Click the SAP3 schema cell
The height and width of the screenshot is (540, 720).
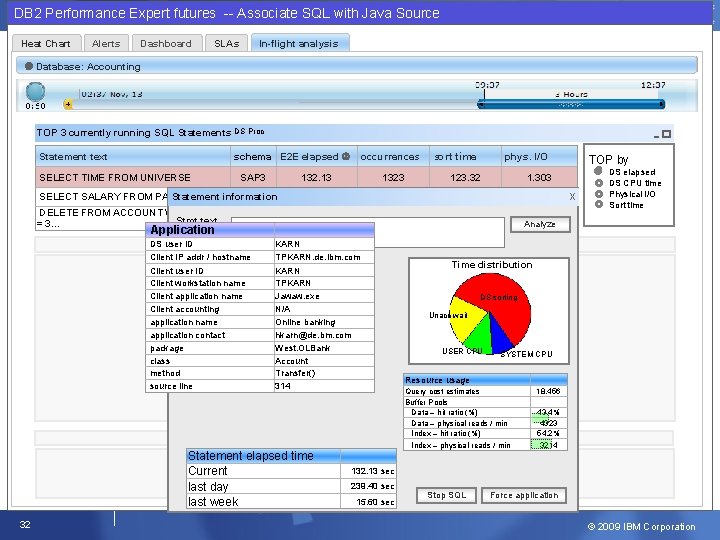point(253,177)
